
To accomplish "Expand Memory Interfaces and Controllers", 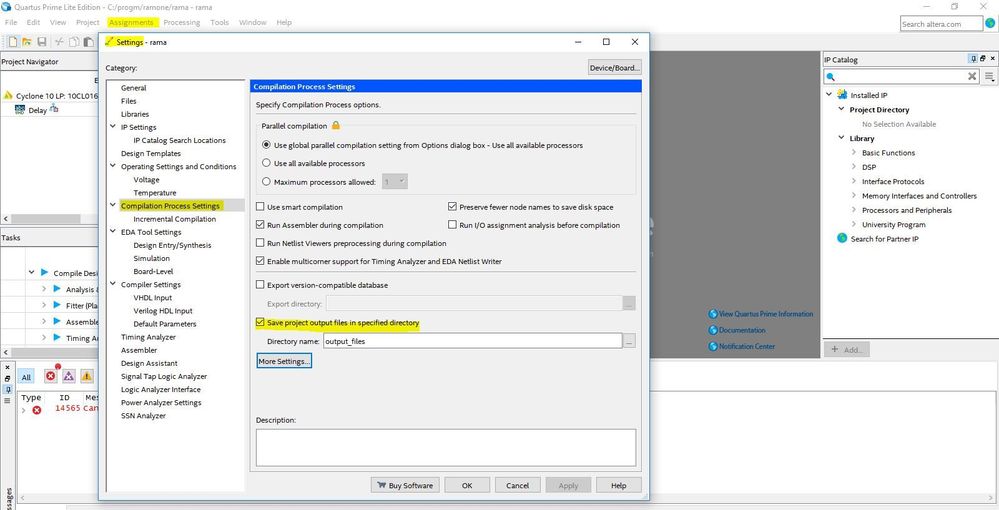I will [854, 196].
